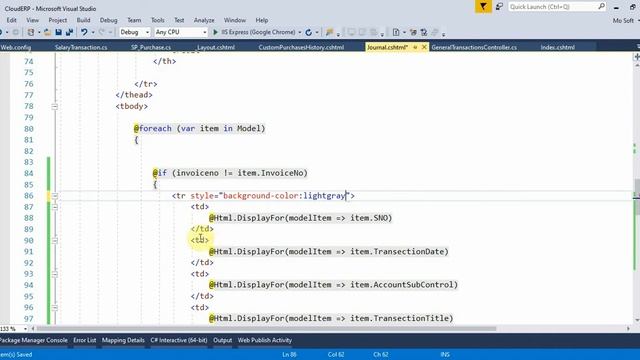Screen dimensions: 640x360
Task: Open the Analyze menu
Action: click(x=204, y=20)
